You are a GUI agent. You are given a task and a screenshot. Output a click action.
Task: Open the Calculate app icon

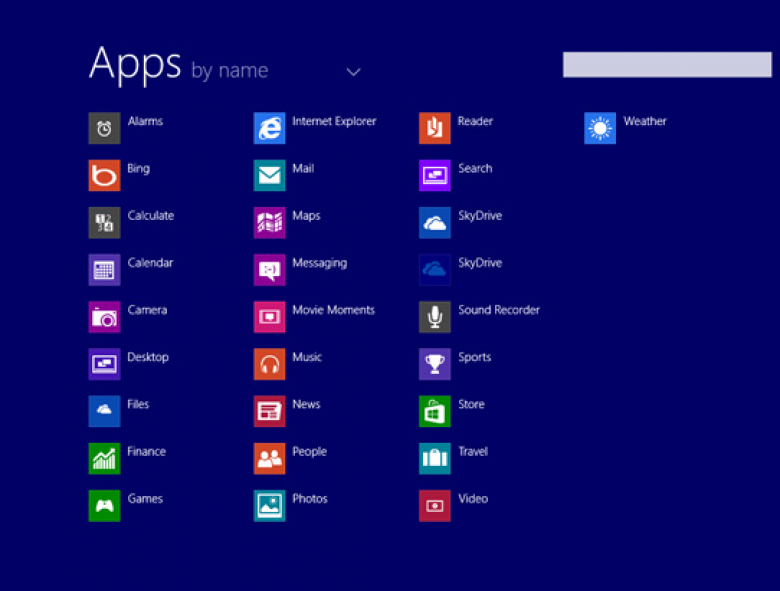pos(104,223)
